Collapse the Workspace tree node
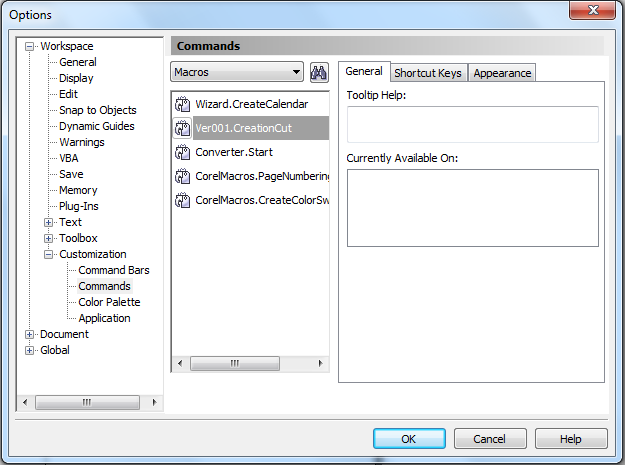 pyautogui.click(x=29, y=47)
